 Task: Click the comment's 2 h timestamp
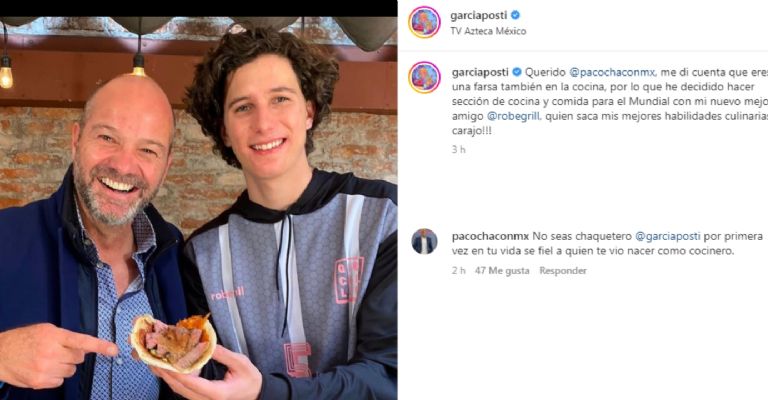tap(458, 271)
